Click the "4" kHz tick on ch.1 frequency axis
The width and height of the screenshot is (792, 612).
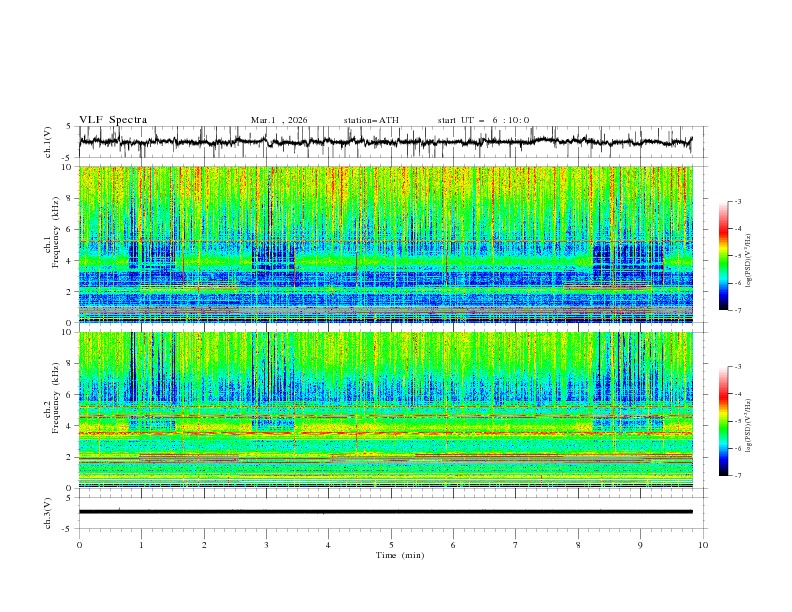(70, 261)
